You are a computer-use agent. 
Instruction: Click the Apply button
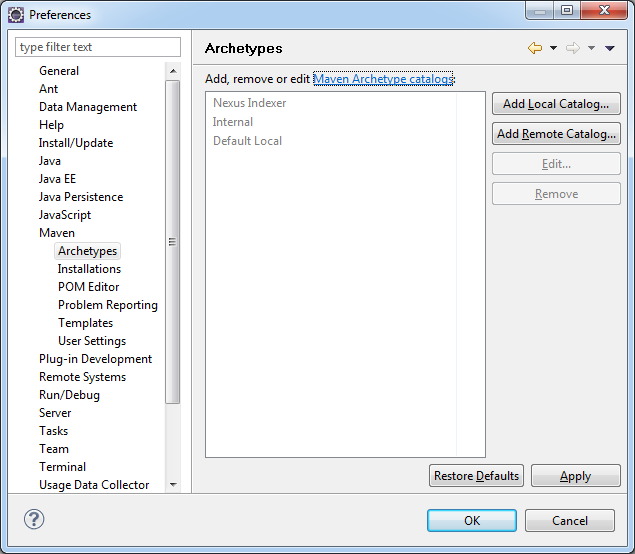point(575,476)
